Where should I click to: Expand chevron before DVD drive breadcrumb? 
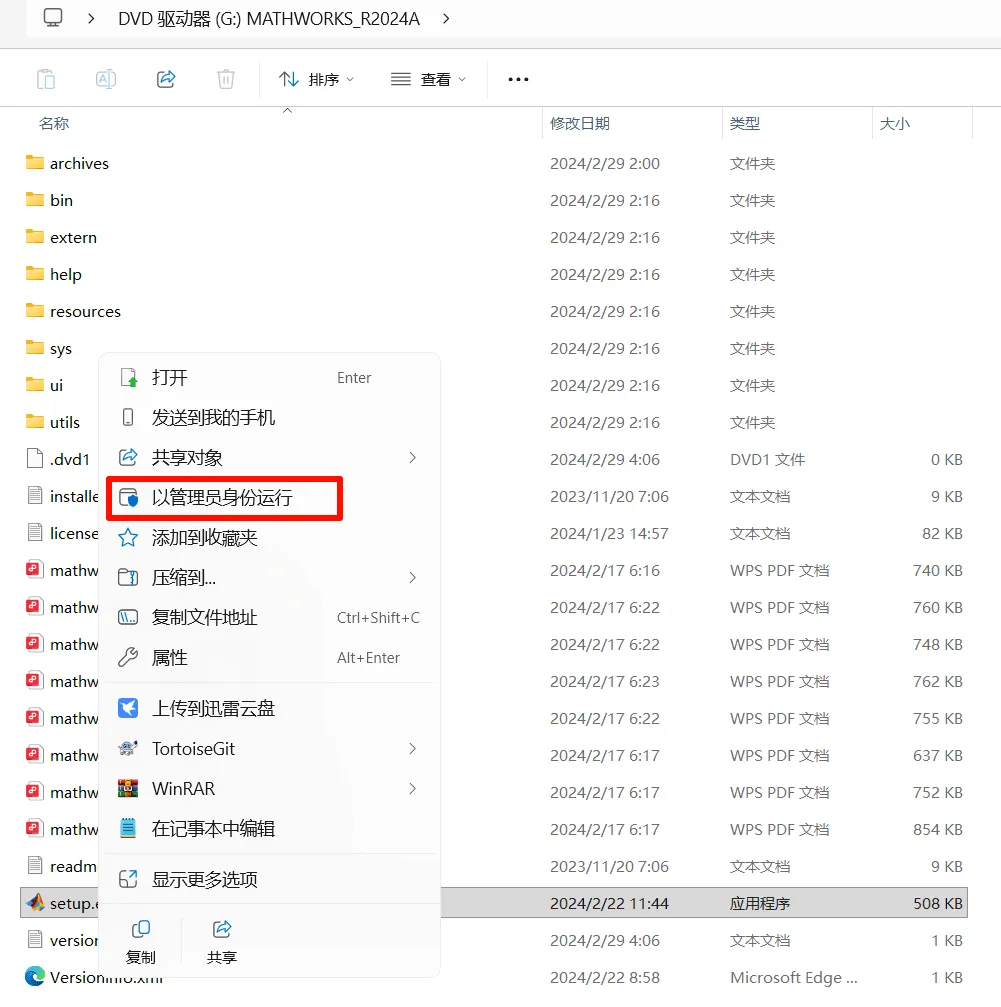tap(91, 19)
